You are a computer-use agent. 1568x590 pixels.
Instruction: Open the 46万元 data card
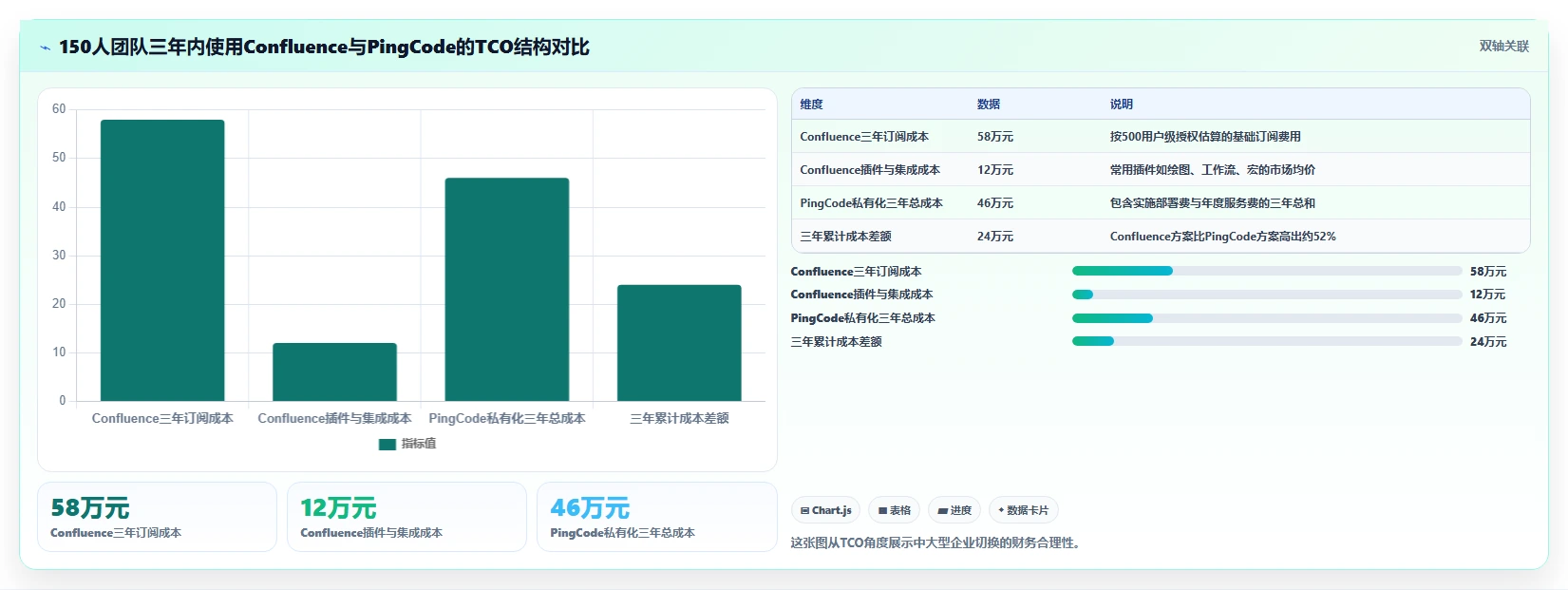tap(656, 517)
